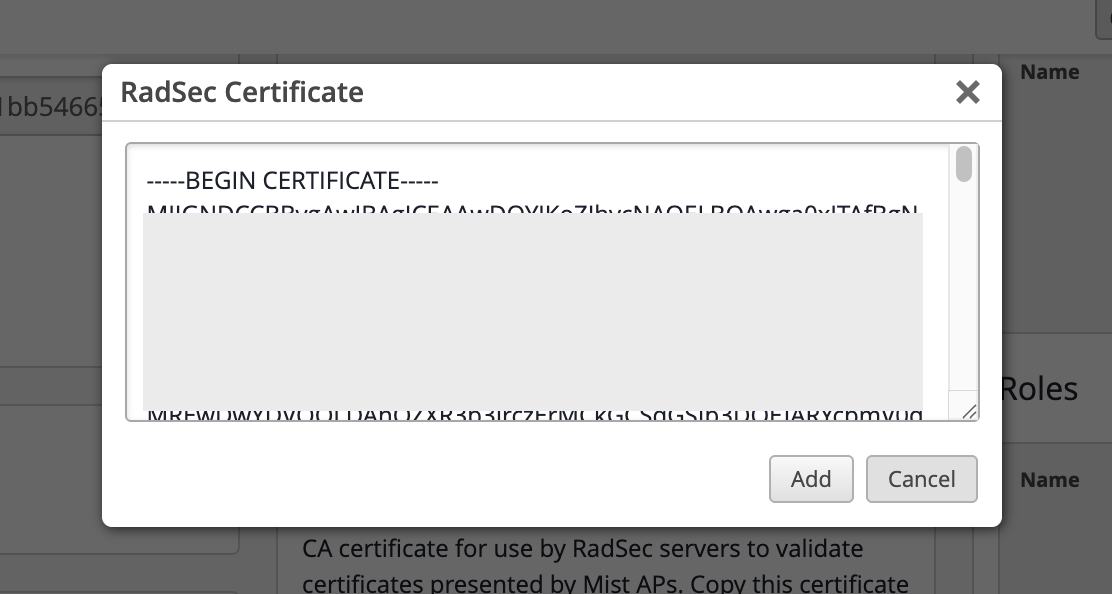
Task: Click the CA certificate description text
Action: pos(605,566)
